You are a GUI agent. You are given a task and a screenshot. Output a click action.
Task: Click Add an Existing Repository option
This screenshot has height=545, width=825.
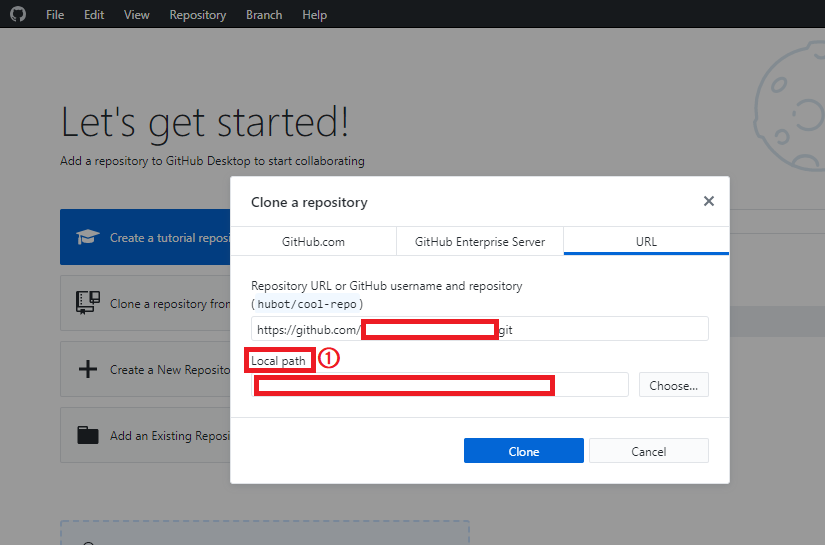click(x=145, y=435)
